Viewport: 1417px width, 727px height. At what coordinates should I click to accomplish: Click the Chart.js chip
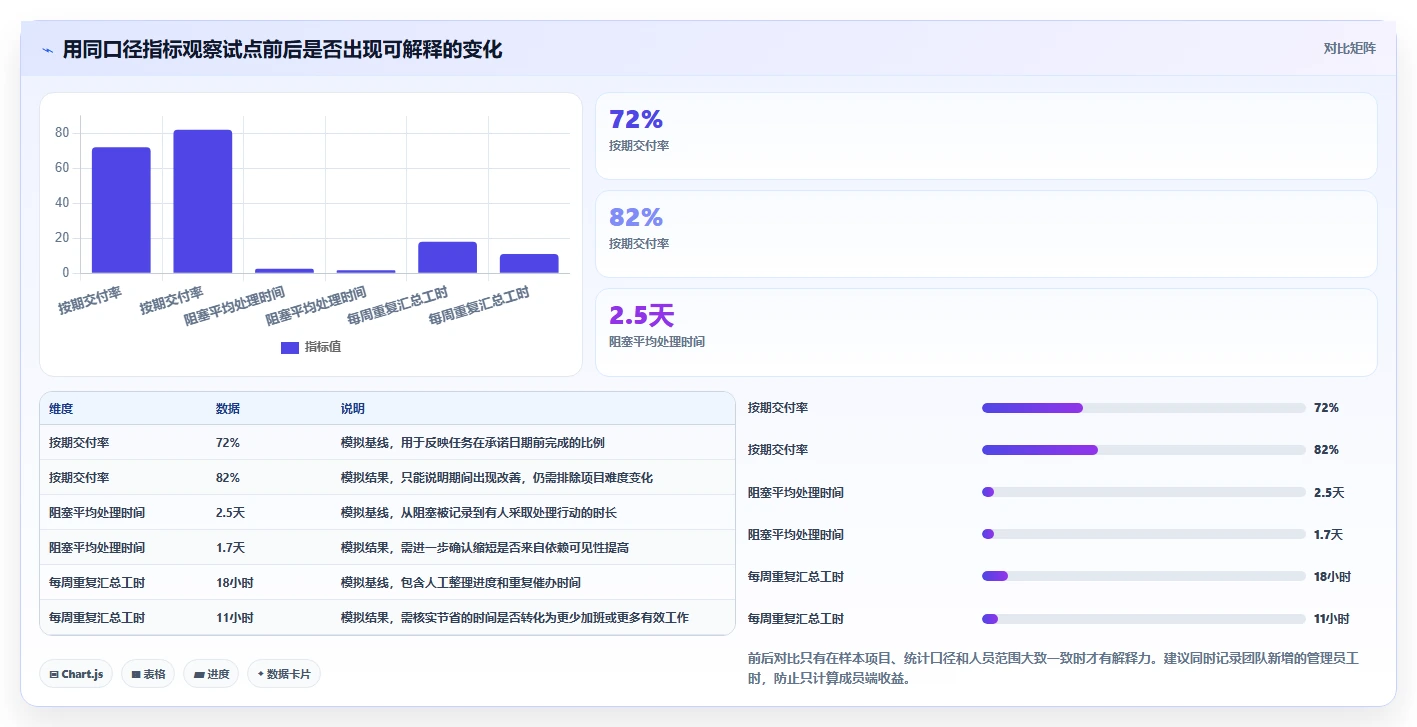tap(77, 674)
